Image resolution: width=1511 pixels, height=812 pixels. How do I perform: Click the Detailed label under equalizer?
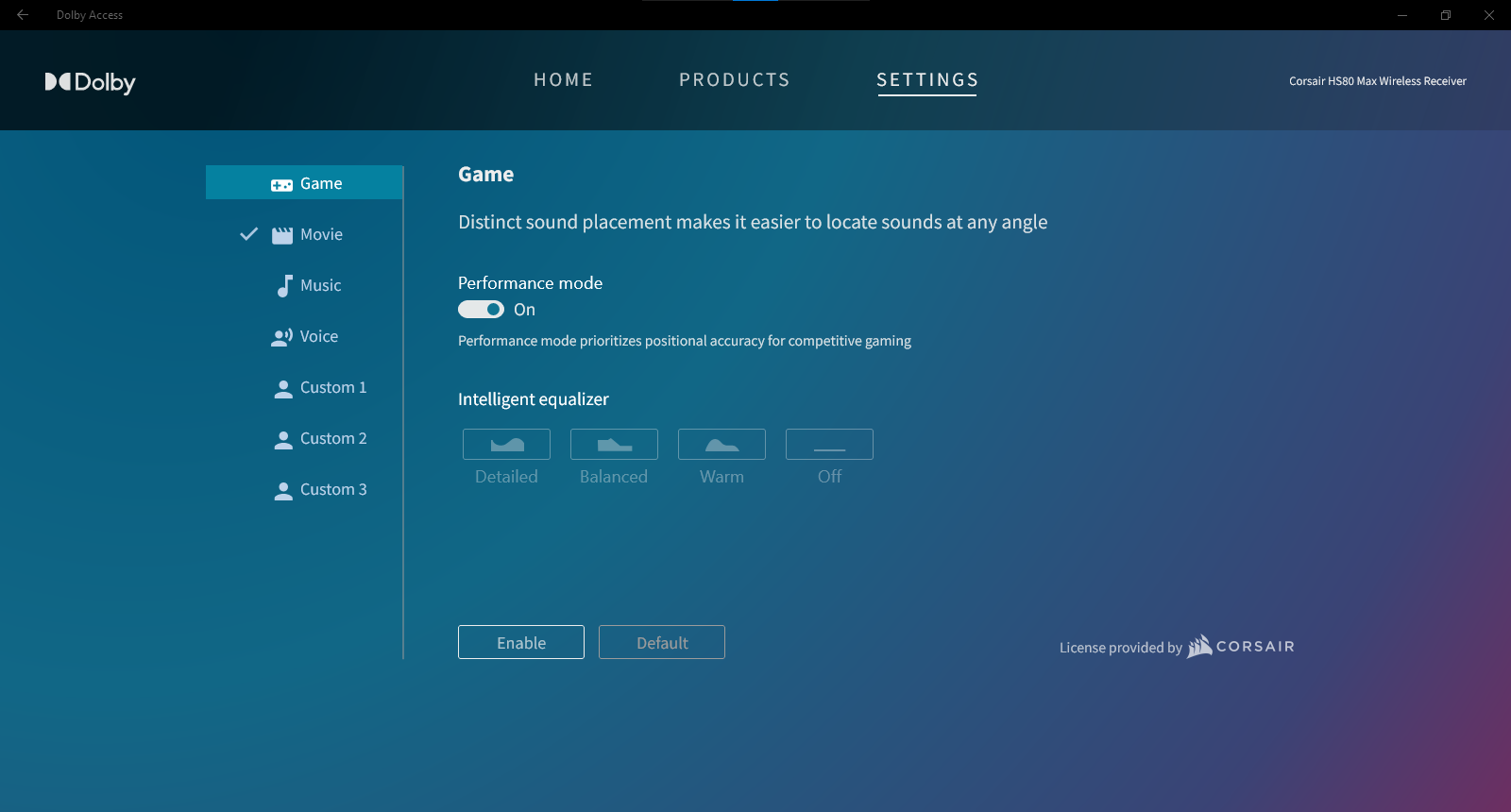[x=506, y=477]
